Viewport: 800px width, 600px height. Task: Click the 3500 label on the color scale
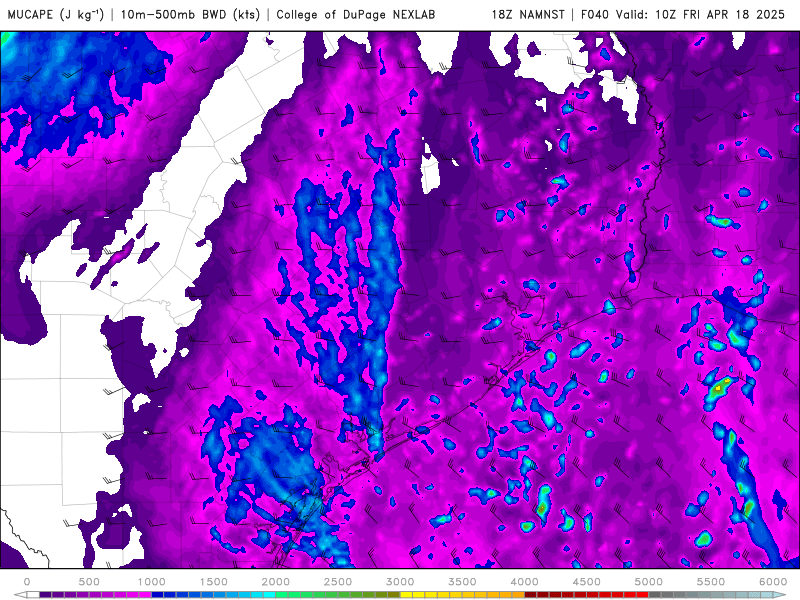click(462, 582)
